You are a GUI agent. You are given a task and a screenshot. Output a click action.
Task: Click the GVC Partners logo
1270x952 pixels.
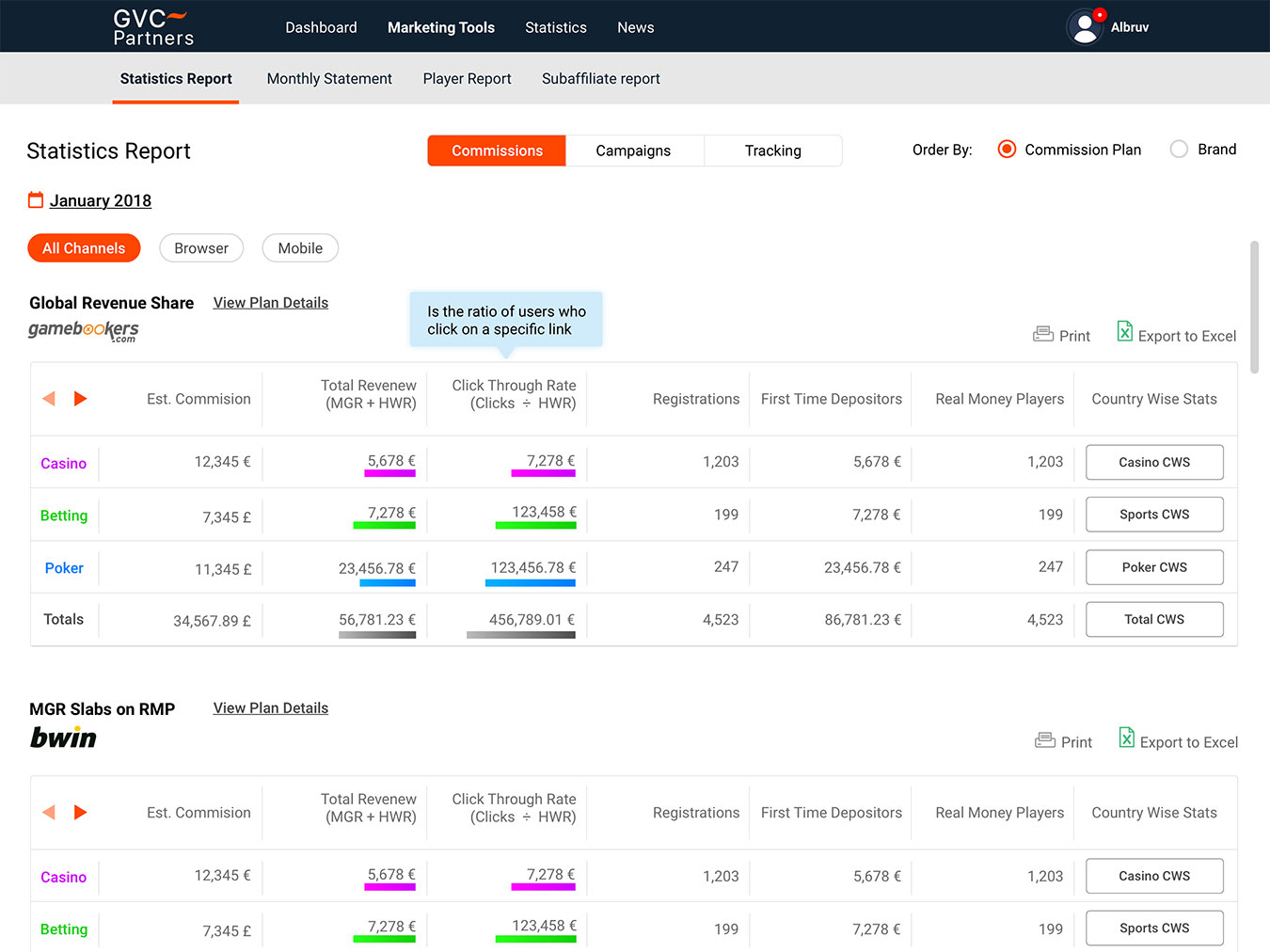(x=152, y=27)
